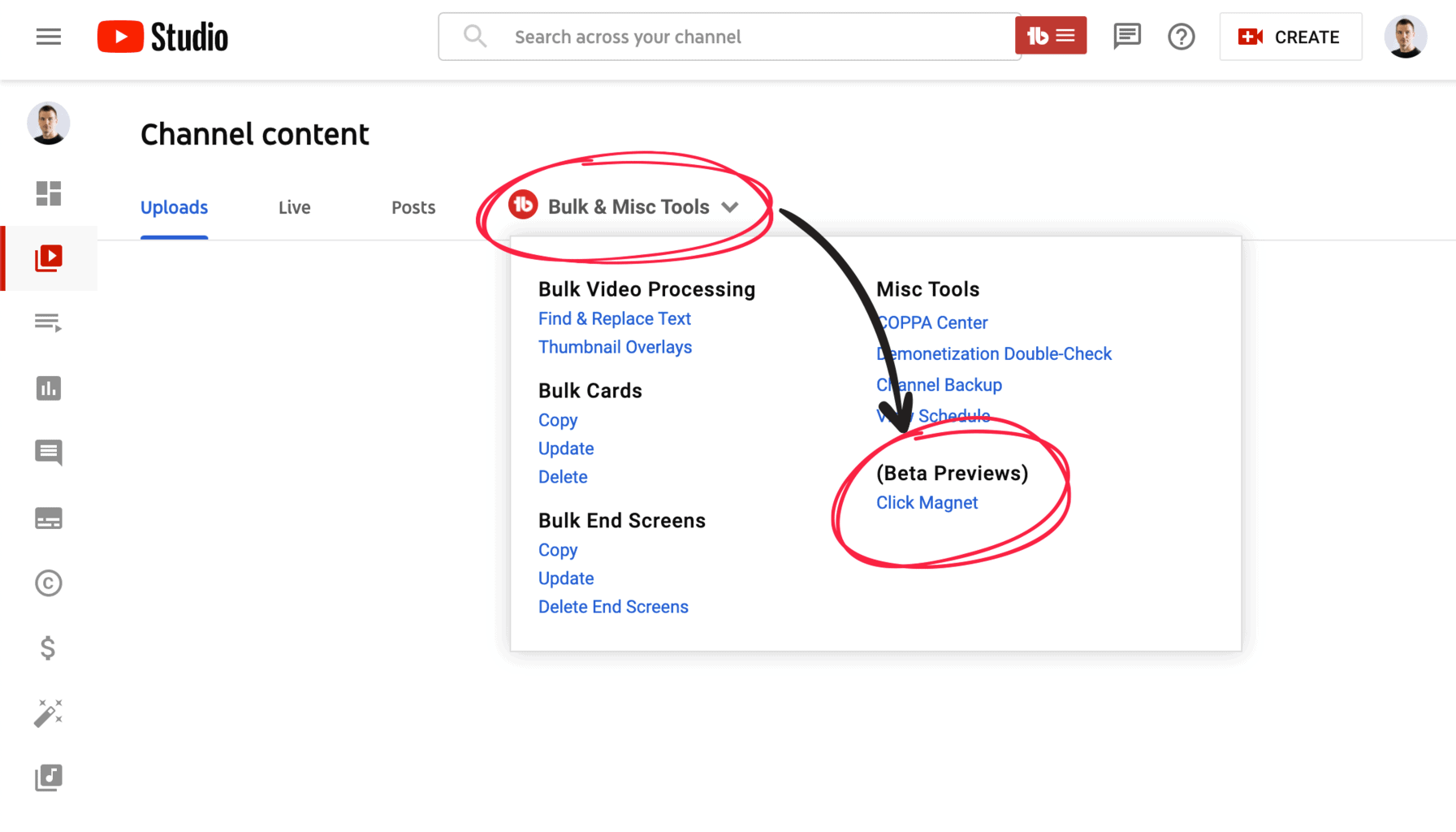Click the Misc Tools heading

click(927, 289)
